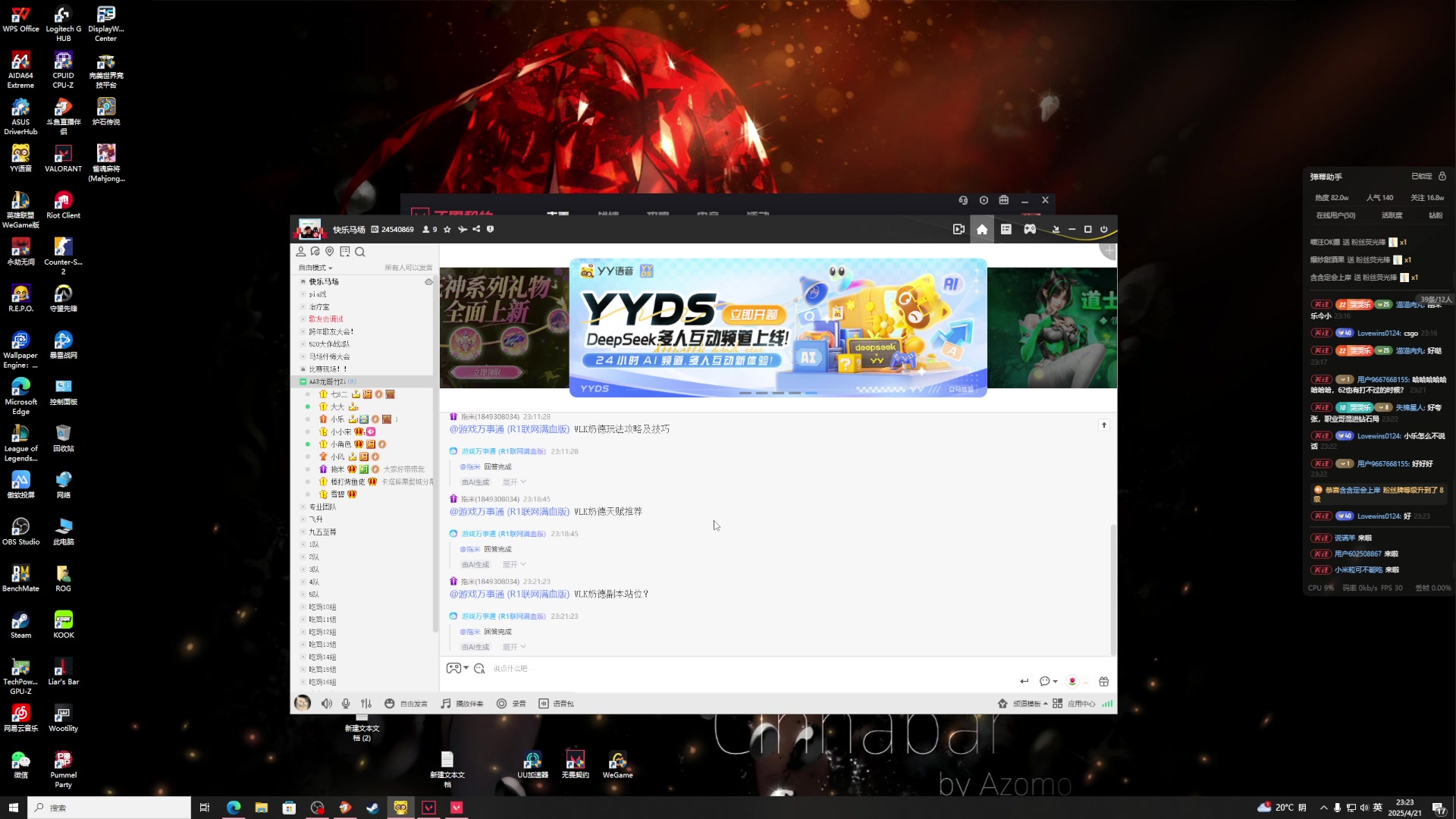Image resolution: width=1456 pixels, height=819 pixels.
Task: Click the headset support icon in background window
Action: (963, 200)
